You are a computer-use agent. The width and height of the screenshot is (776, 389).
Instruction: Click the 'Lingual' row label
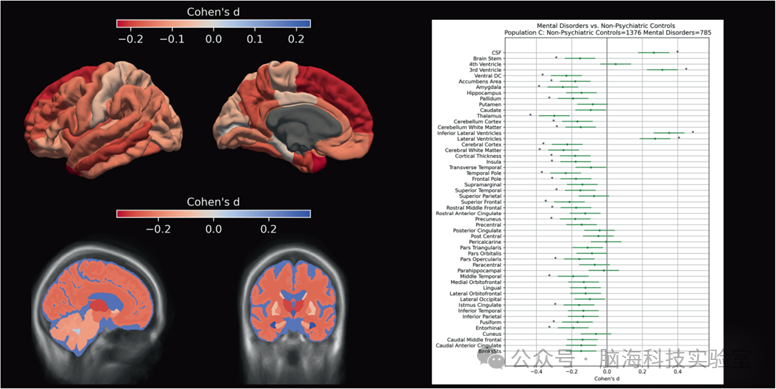(x=492, y=288)
